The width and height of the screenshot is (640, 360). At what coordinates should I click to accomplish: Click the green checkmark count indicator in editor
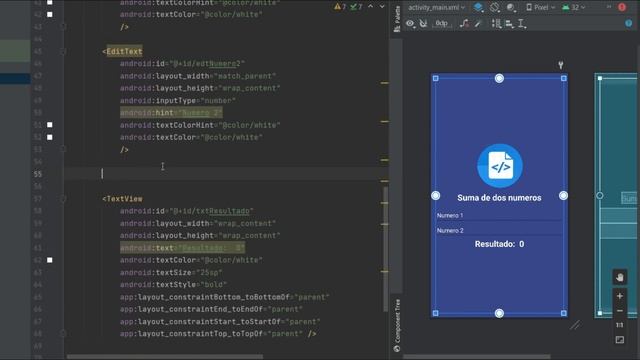click(x=356, y=7)
